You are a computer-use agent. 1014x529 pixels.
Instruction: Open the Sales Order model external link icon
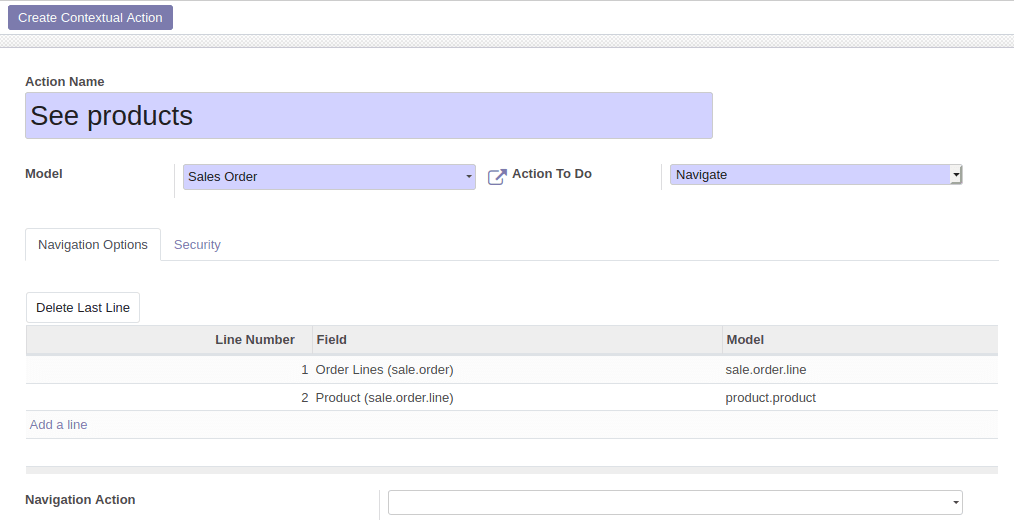click(x=497, y=177)
